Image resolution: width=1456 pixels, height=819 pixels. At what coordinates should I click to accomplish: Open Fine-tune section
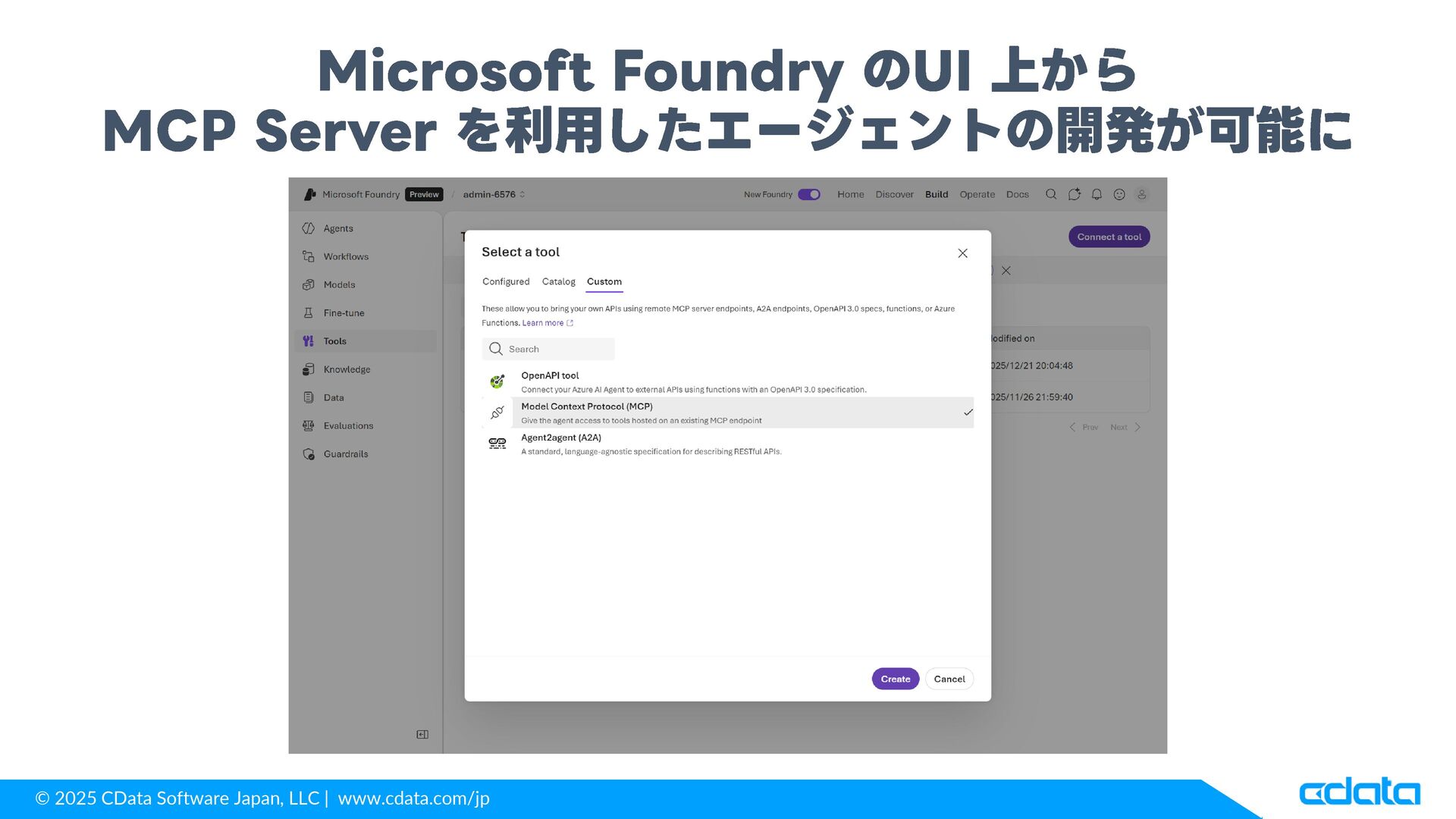(x=343, y=312)
